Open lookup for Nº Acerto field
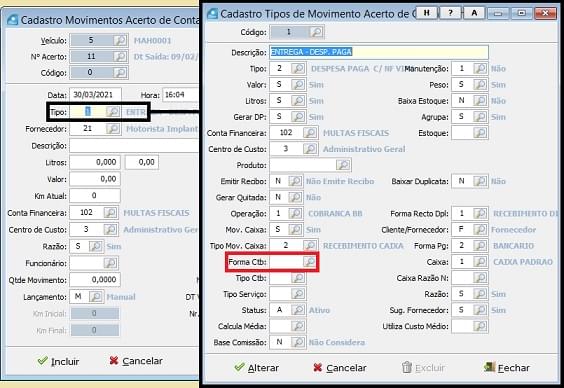564x388 pixels. coord(120,56)
